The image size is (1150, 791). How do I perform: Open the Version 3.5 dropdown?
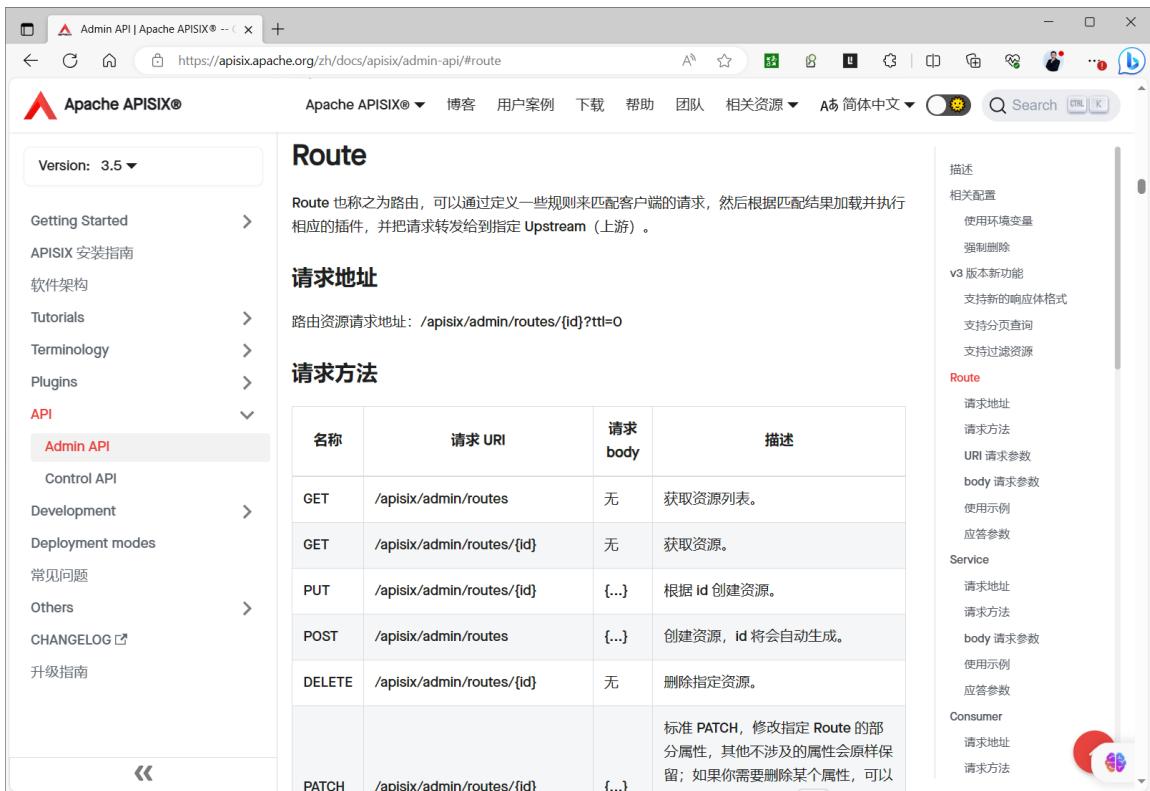143,166
